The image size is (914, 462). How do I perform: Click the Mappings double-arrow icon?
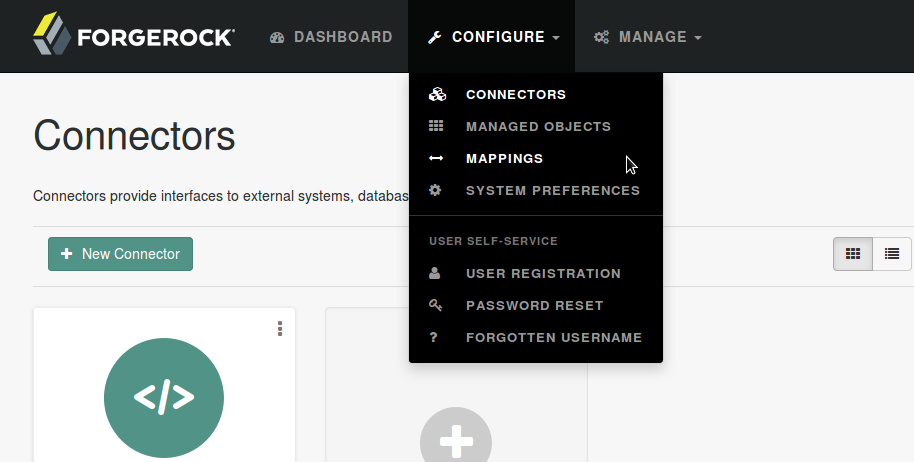436,158
